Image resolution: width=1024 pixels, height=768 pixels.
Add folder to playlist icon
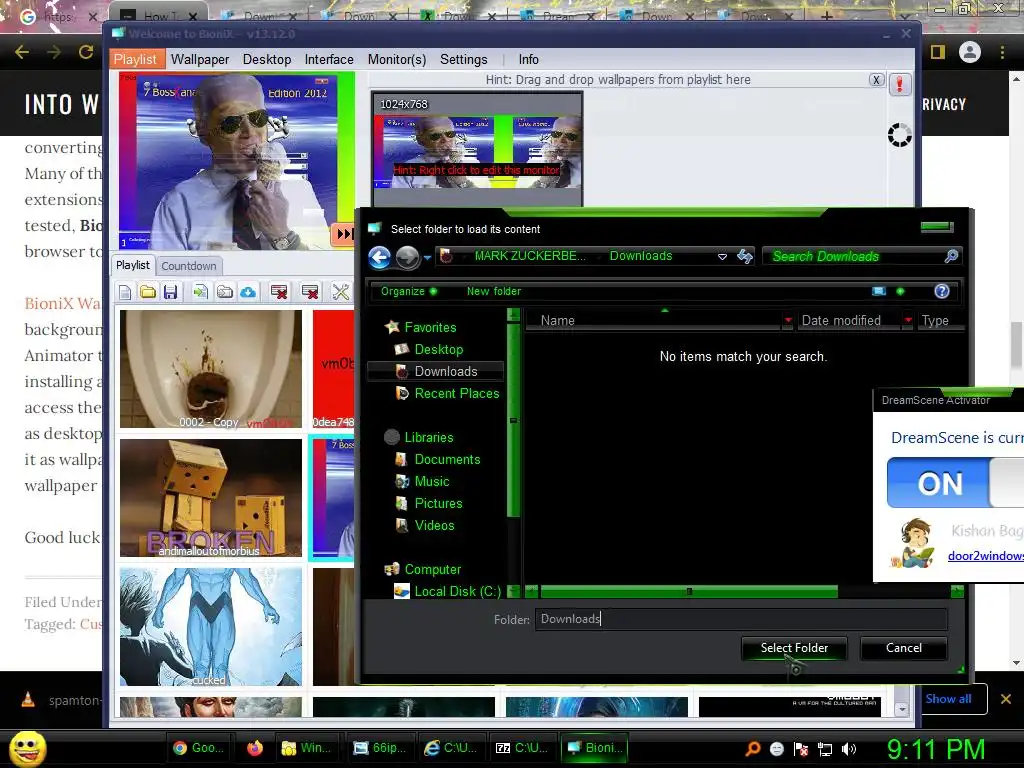[x=225, y=292]
